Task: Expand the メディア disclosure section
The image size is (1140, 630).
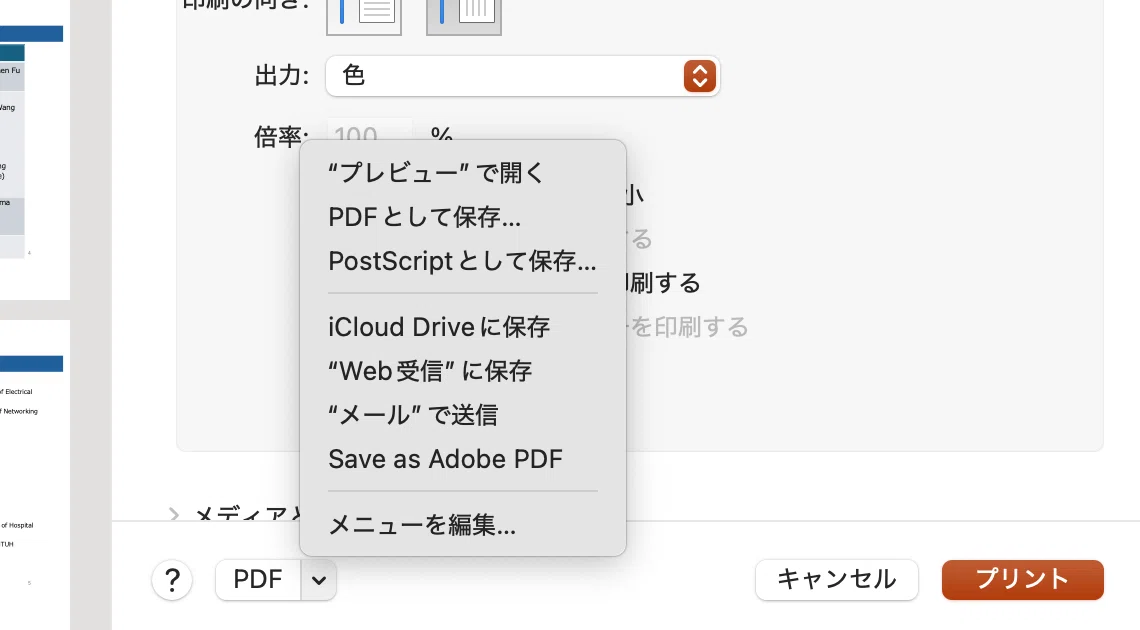Action: (x=174, y=514)
